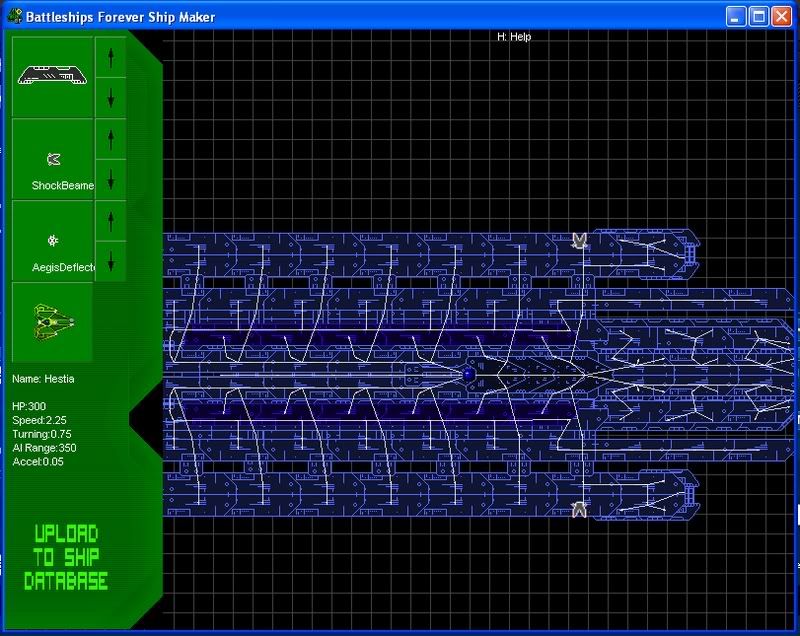The image size is (800, 636).
Task: Click the down arrow beside the hull section
Action: coord(111,97)
